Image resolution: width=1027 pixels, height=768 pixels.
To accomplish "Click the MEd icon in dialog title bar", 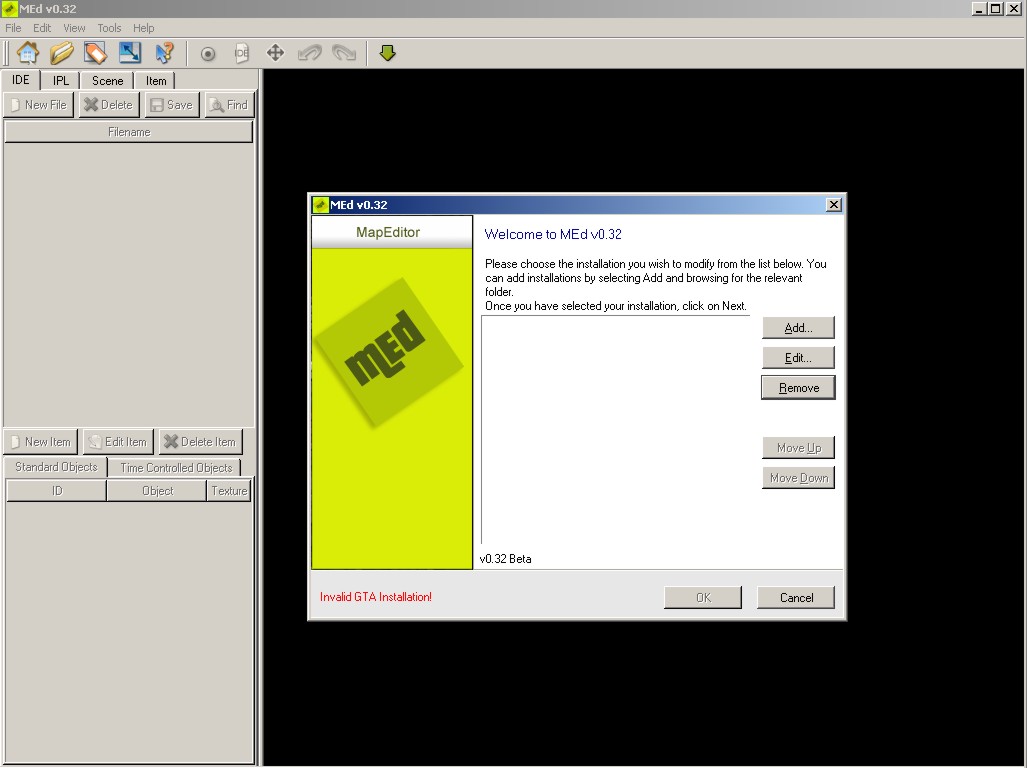I will [320, 205].
